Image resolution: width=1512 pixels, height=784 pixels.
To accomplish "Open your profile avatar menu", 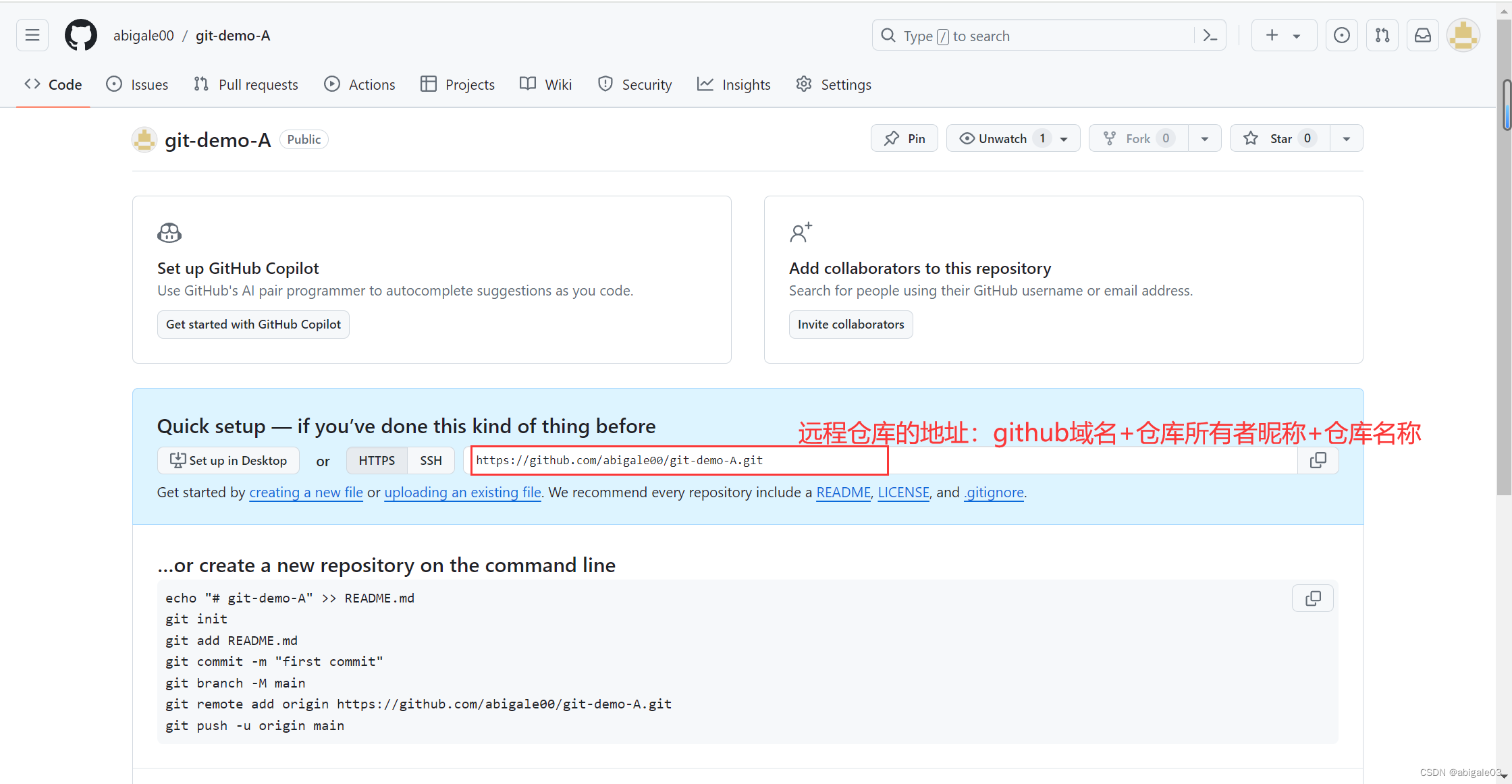I will coord(1463,35).
